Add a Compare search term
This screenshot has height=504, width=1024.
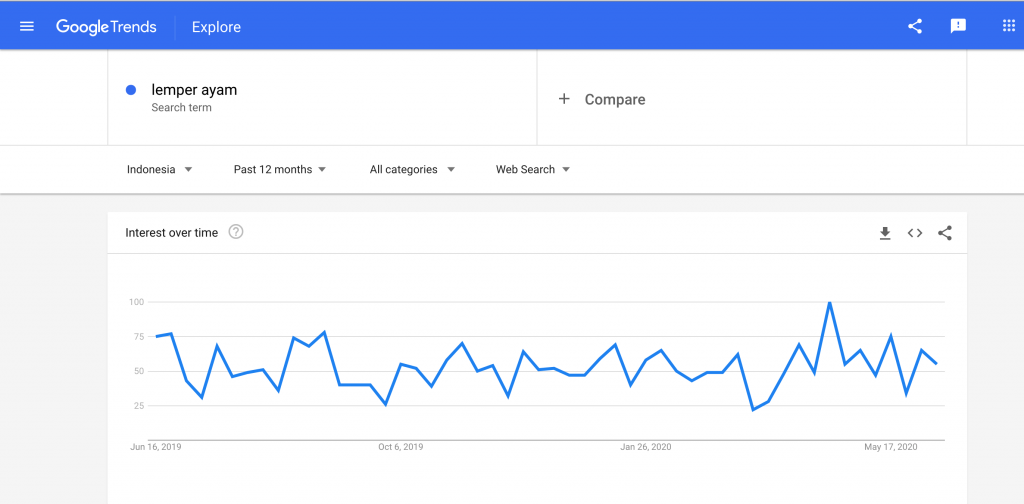(x=752, y=98)
